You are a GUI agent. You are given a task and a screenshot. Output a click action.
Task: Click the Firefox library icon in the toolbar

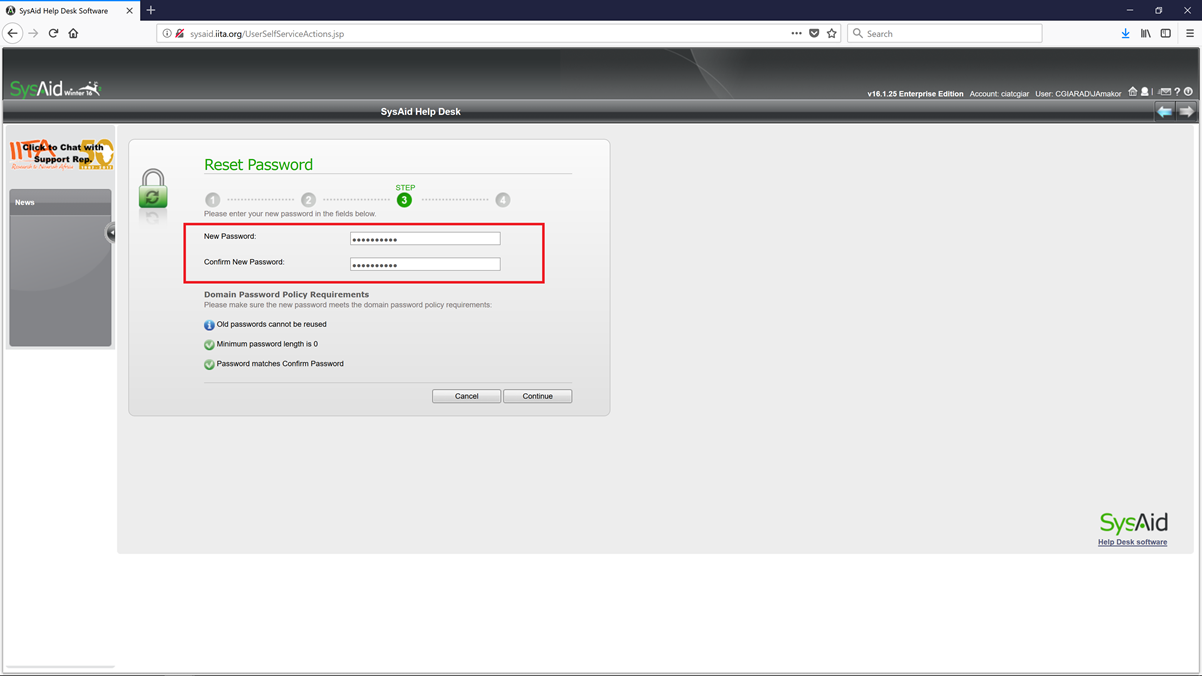click(1145, 33)
